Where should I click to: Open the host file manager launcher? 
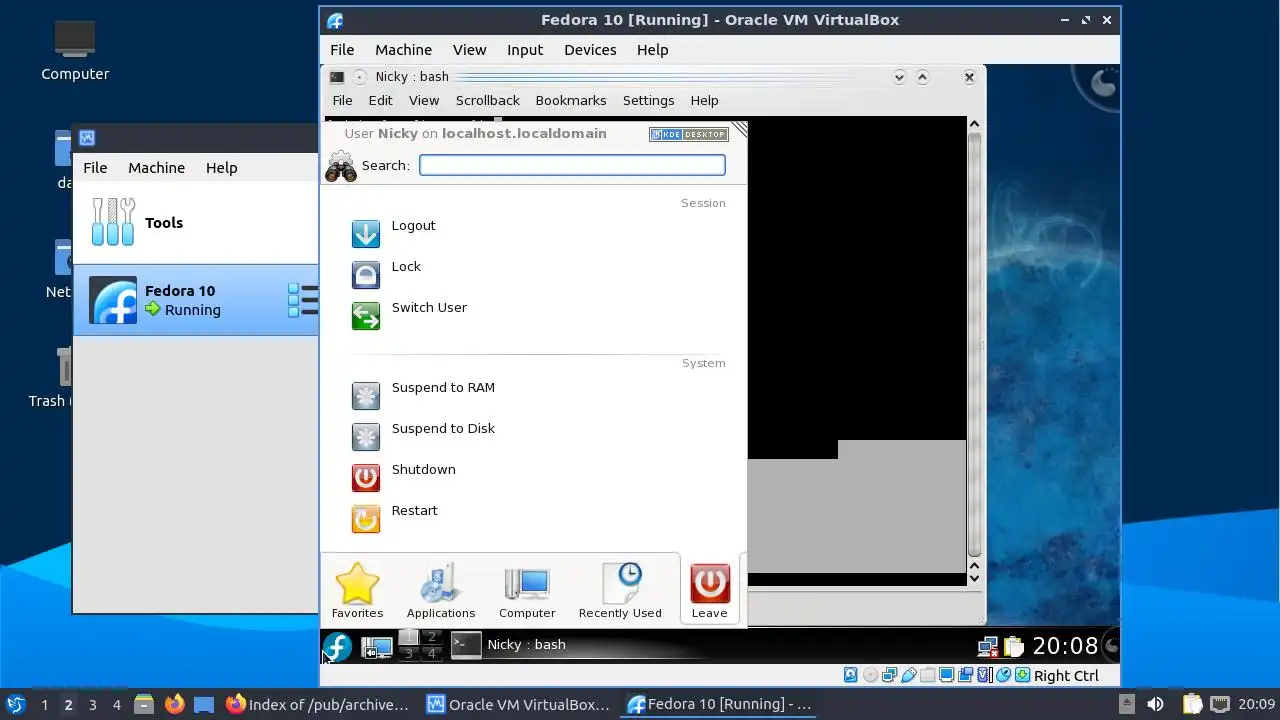(x=144, y=704)
